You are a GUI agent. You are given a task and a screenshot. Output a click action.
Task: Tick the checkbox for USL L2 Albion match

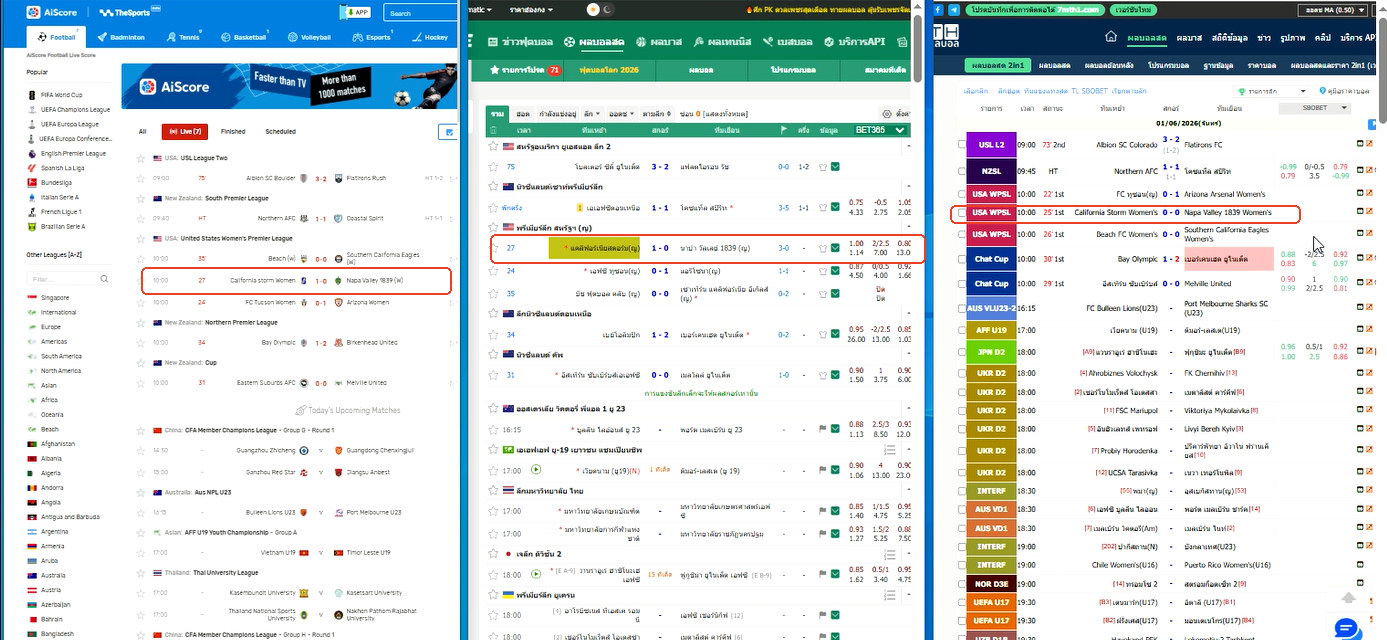tap(962, 145)
